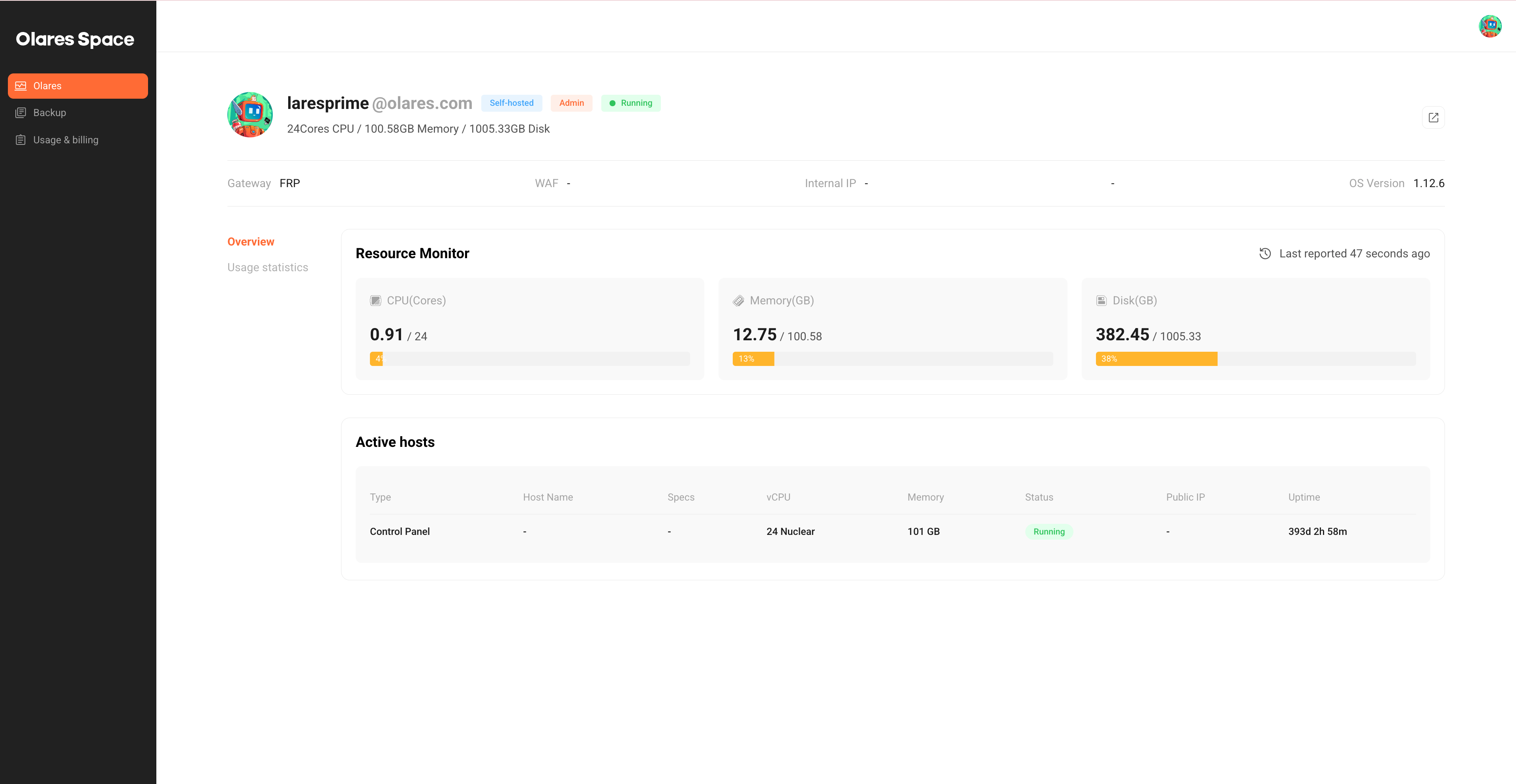Click the Memory column header in hosts table
Screen dimensions: 1516x784
pos(925,497)
